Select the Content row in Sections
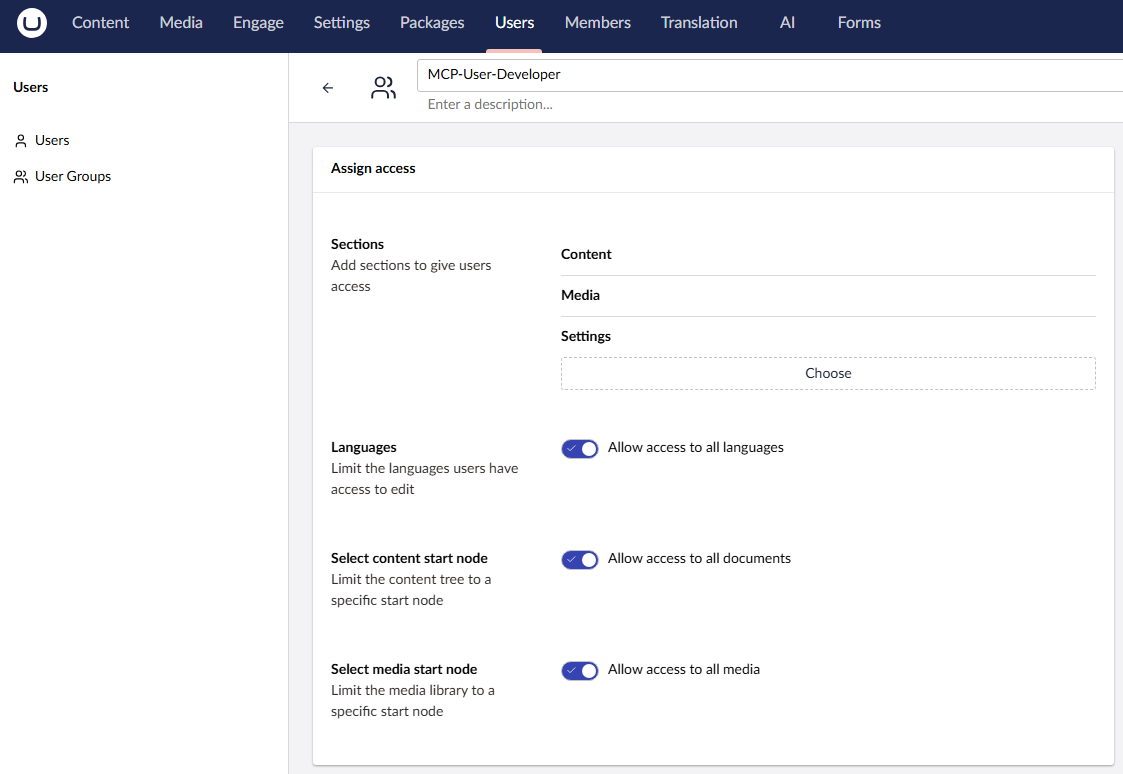1123x774 pixels. [x=828, y=254]
